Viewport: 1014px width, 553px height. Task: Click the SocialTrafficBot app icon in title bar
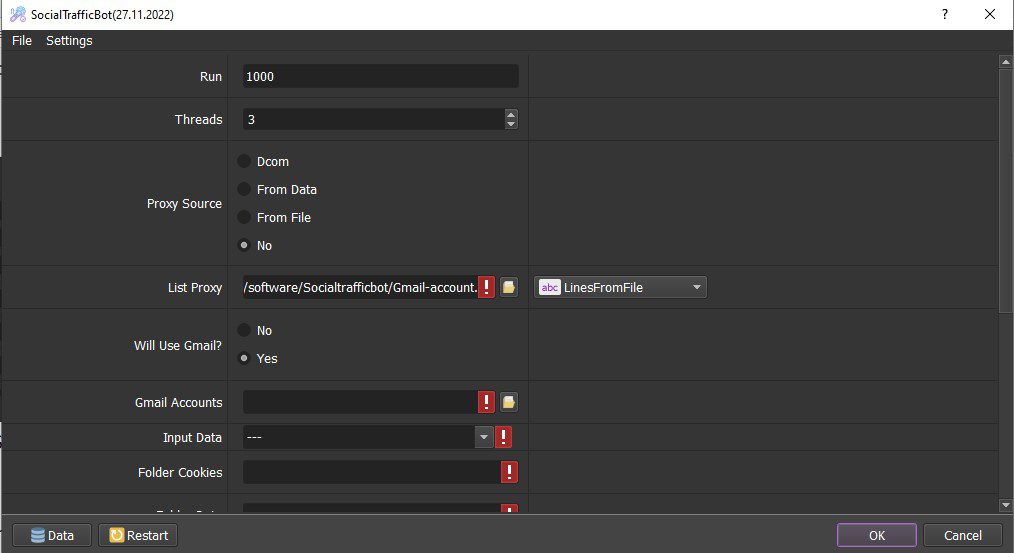click(17, 14)
